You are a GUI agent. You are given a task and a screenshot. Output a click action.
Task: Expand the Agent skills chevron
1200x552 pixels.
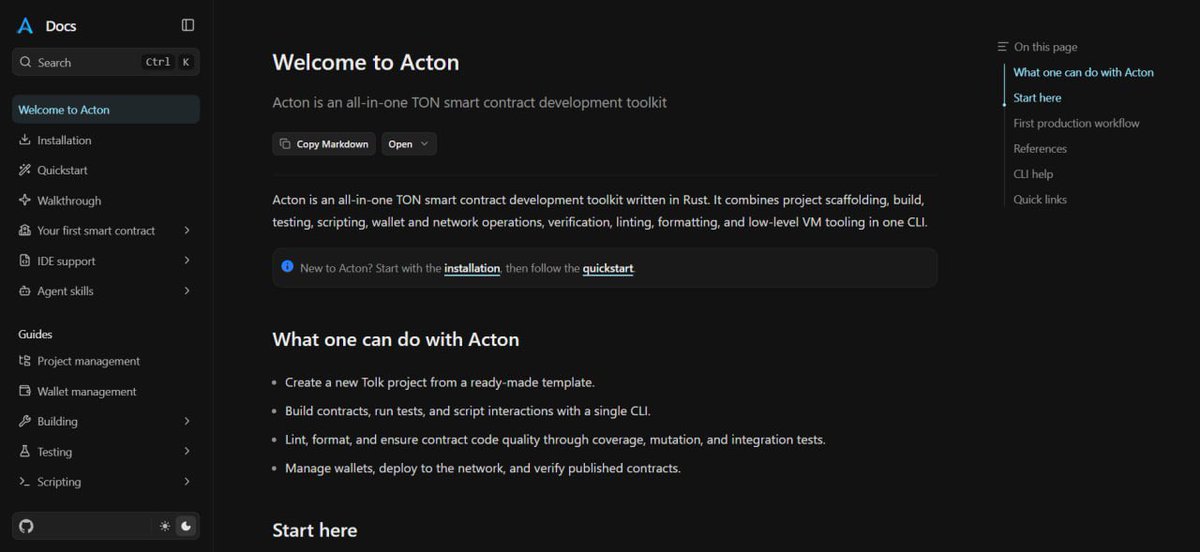point(187,291)
